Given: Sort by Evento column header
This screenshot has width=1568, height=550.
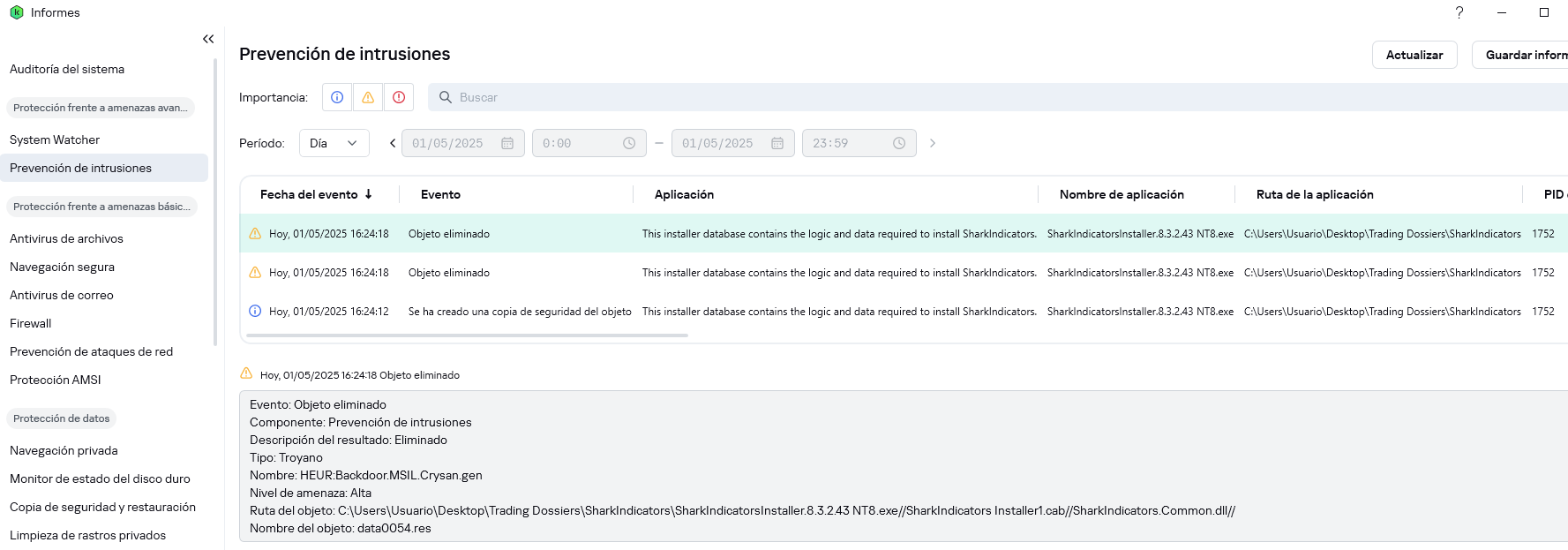Looking at the screenshot, I should click(440, 194).
